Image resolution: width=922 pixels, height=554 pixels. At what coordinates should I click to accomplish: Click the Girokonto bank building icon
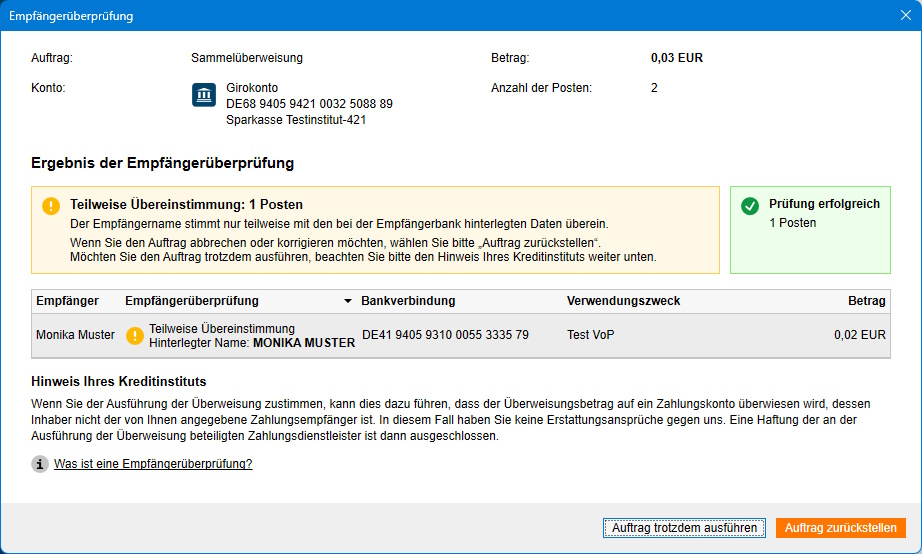point(204,95)
